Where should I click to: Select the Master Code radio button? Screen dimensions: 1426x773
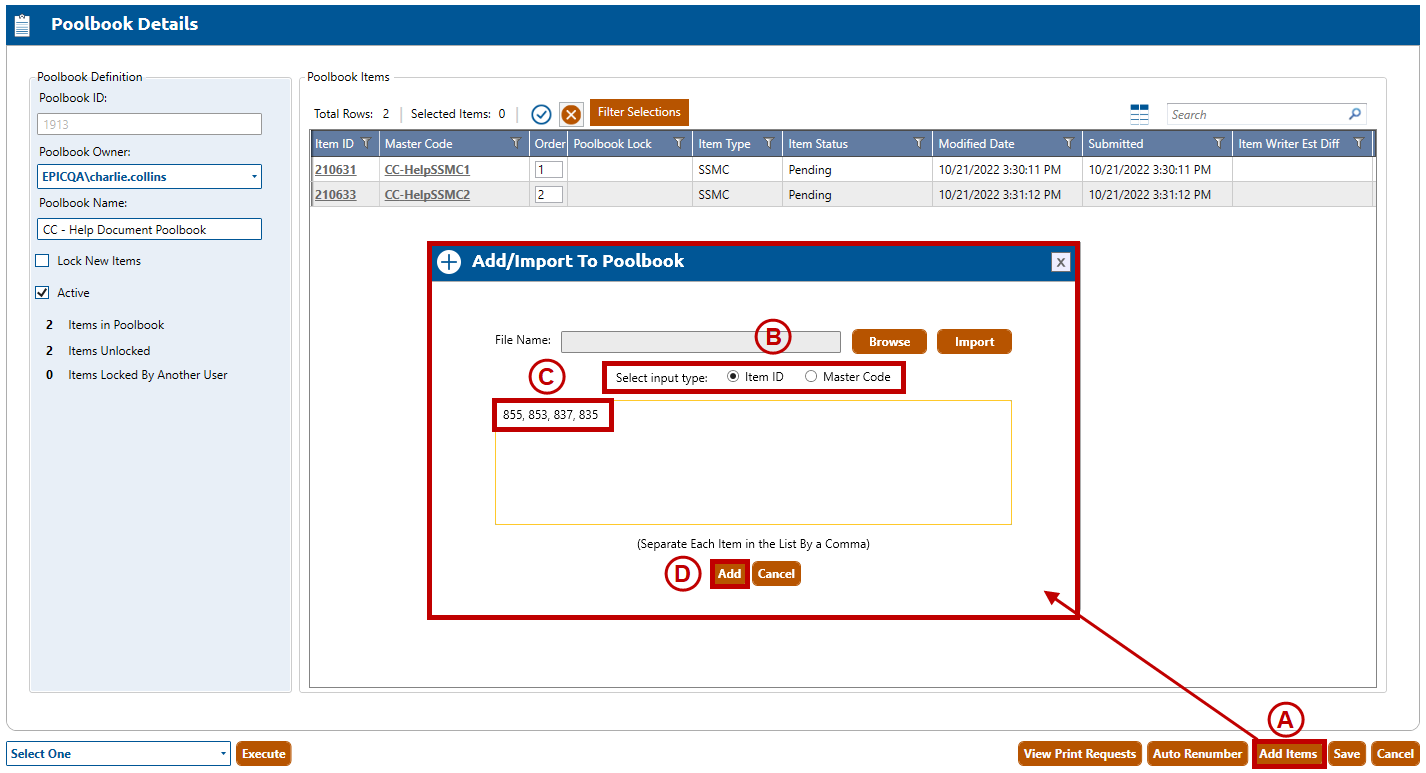click(811, 377)
